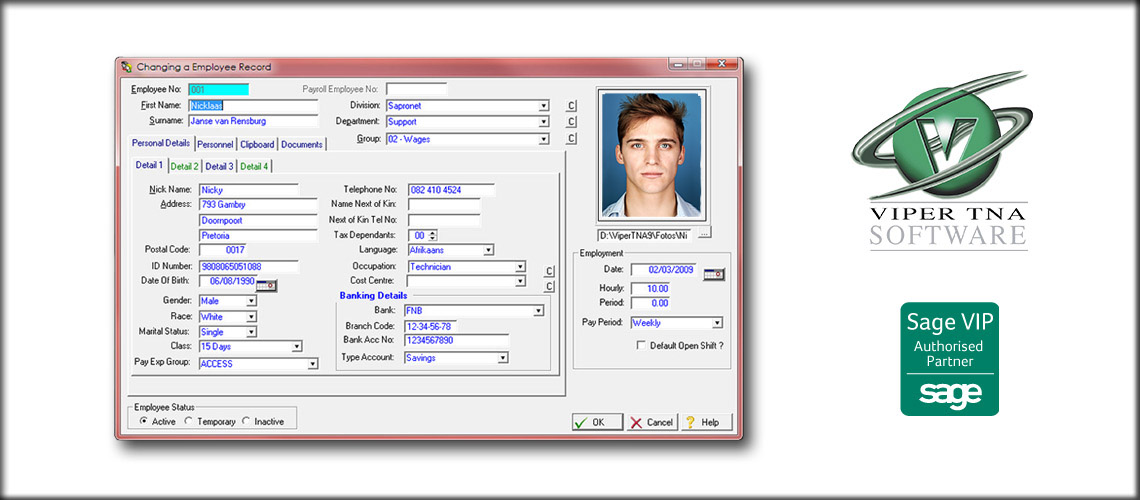Open the Class dropdown
1140x500 pixels.
click(x=297, y=347)
